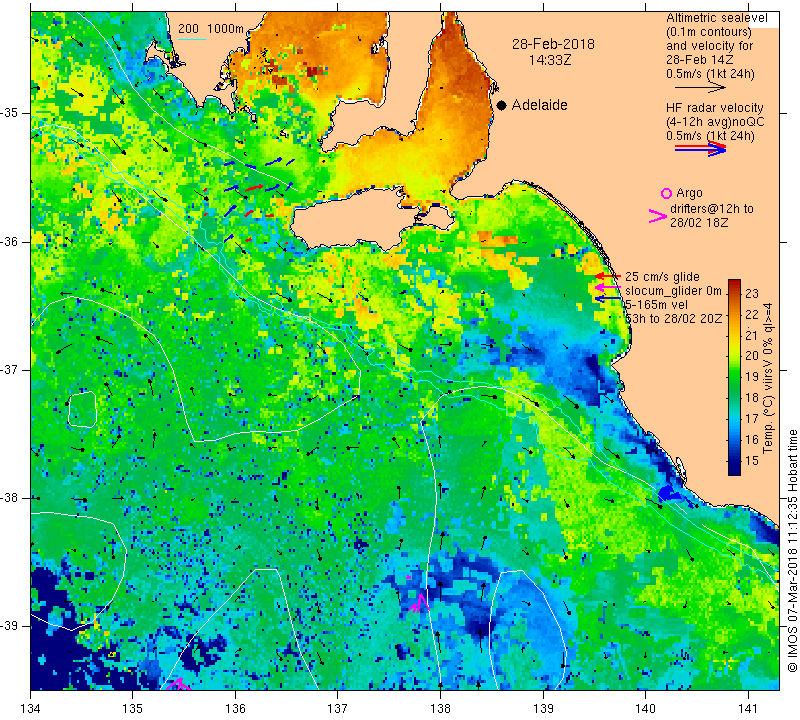Click the 141 longitude axis label
Screen dimensions: 800x720
tap(748, 708)
